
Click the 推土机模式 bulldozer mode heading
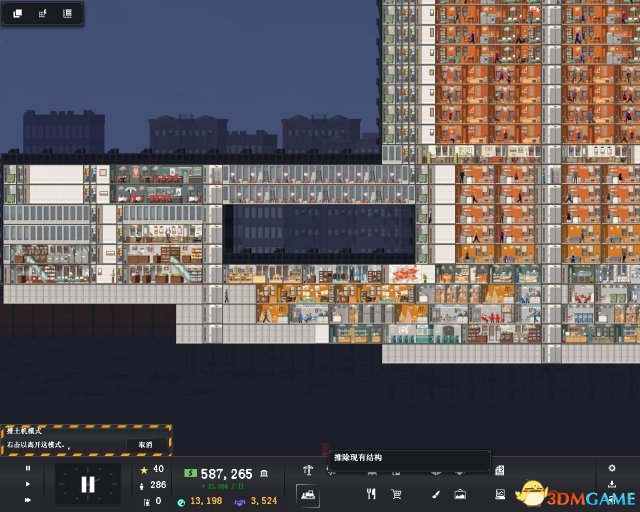pos(24,431)
